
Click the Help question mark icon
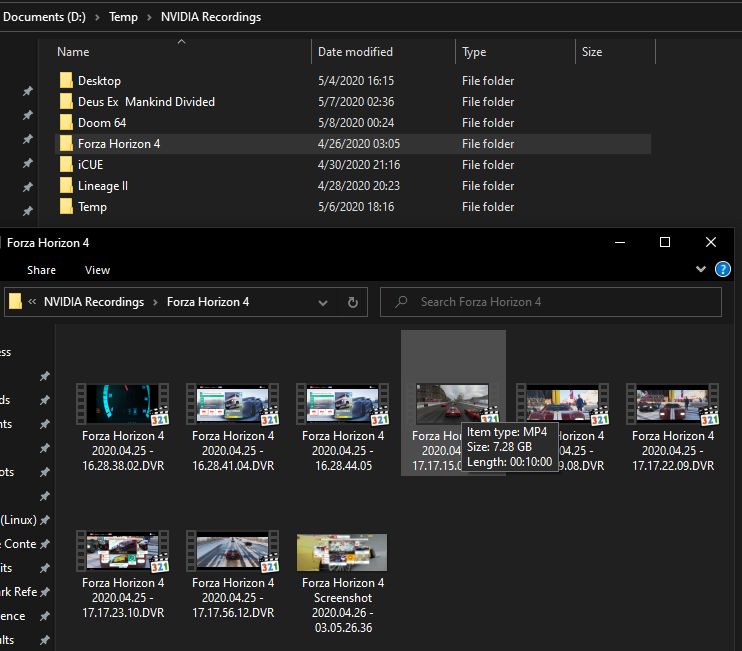[x=723, y=269]
